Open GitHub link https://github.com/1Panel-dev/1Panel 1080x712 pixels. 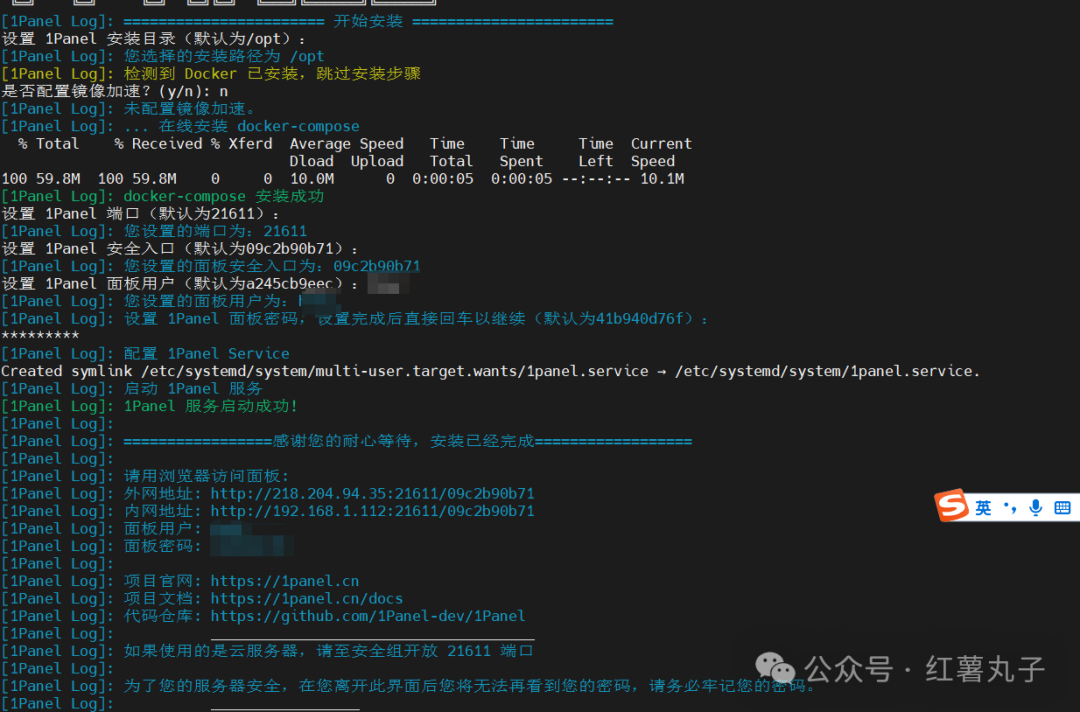coord(368,616)
